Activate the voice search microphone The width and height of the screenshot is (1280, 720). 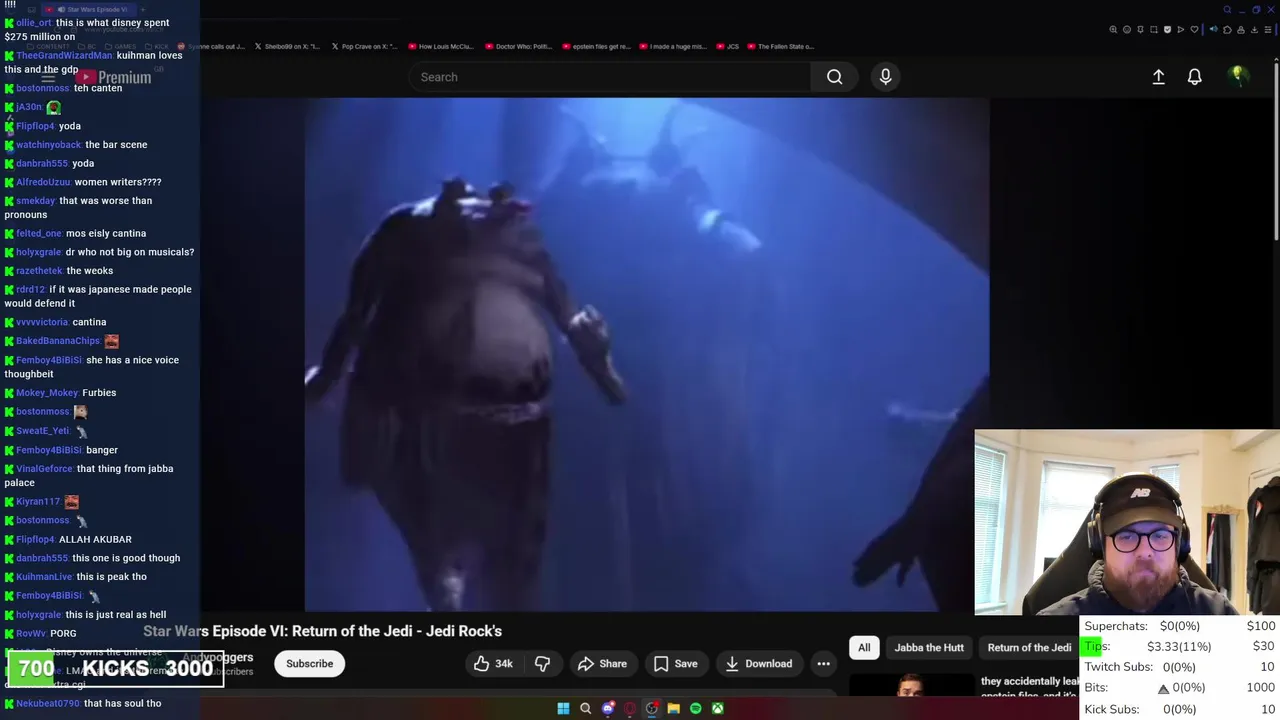[x=885, y=77]
